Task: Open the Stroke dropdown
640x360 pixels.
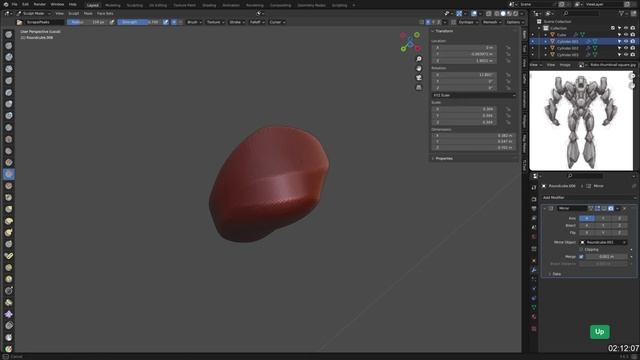Action: coord(237,22)
